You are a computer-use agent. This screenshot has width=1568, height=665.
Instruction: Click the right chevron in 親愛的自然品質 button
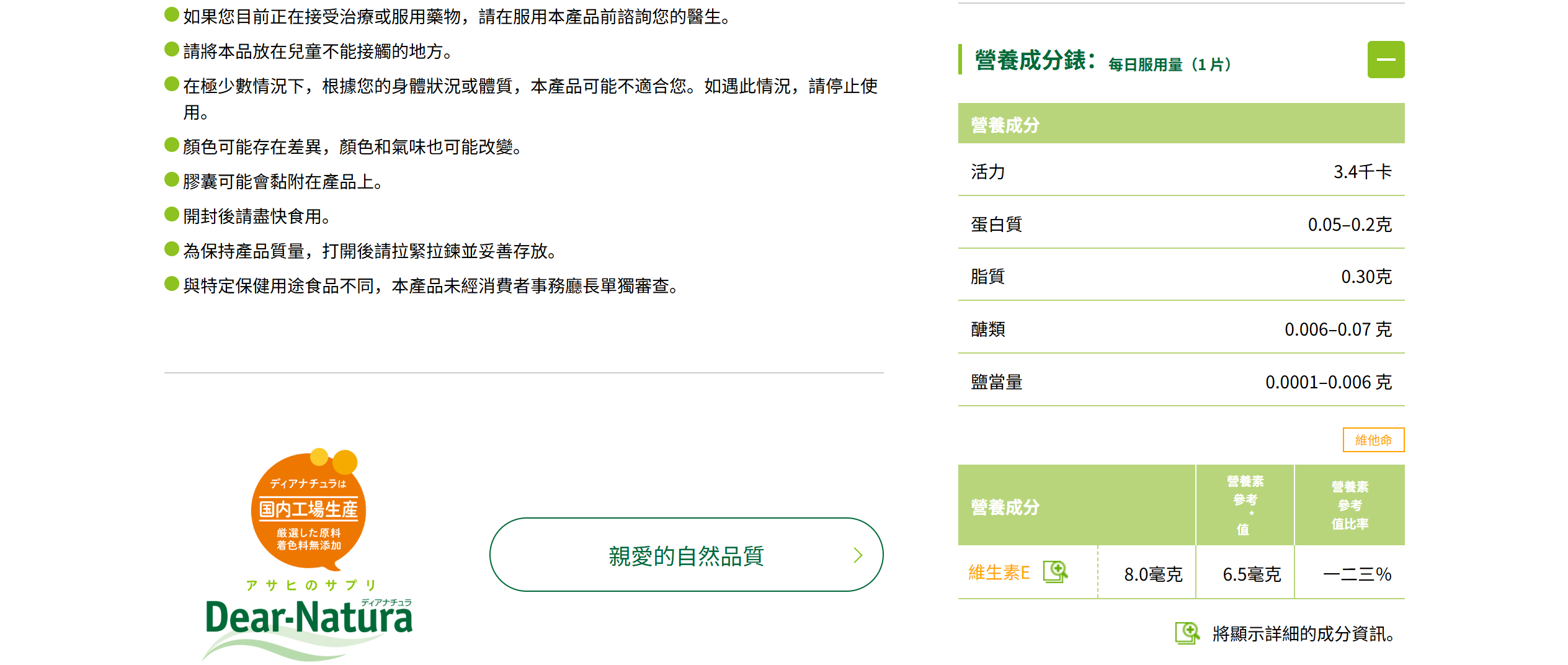click(858, 555)
